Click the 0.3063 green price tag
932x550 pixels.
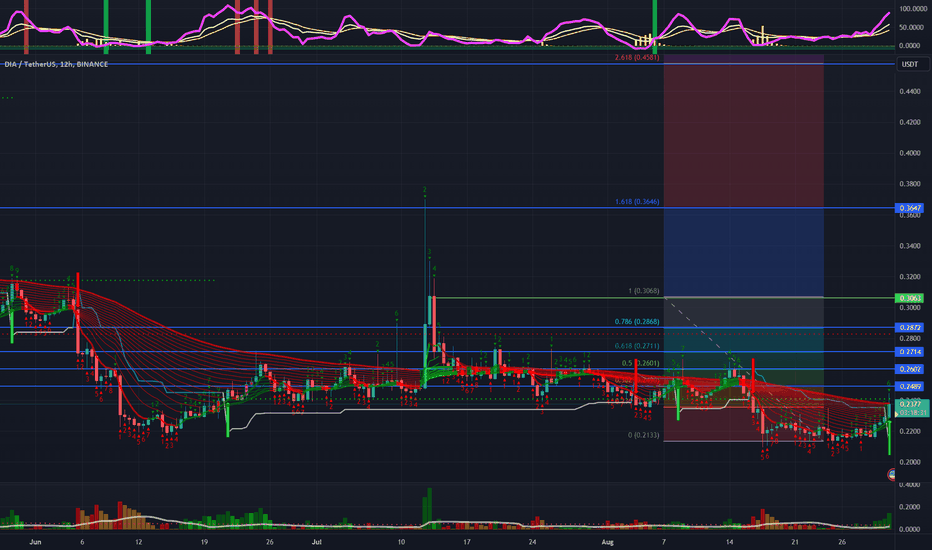(x=909, y=298)
